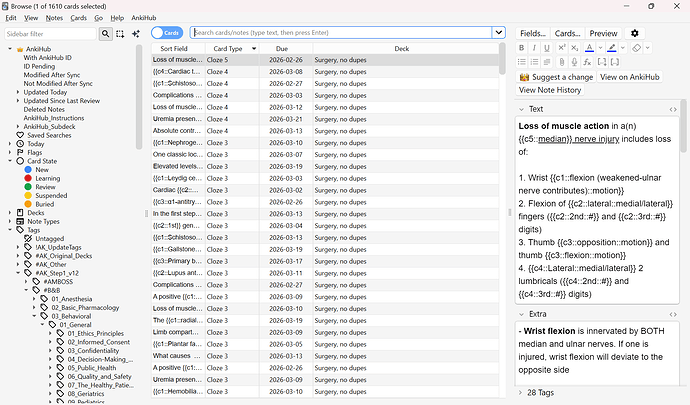Select the Learning card state
The image size is (690, 405).
tap(48, 178)
